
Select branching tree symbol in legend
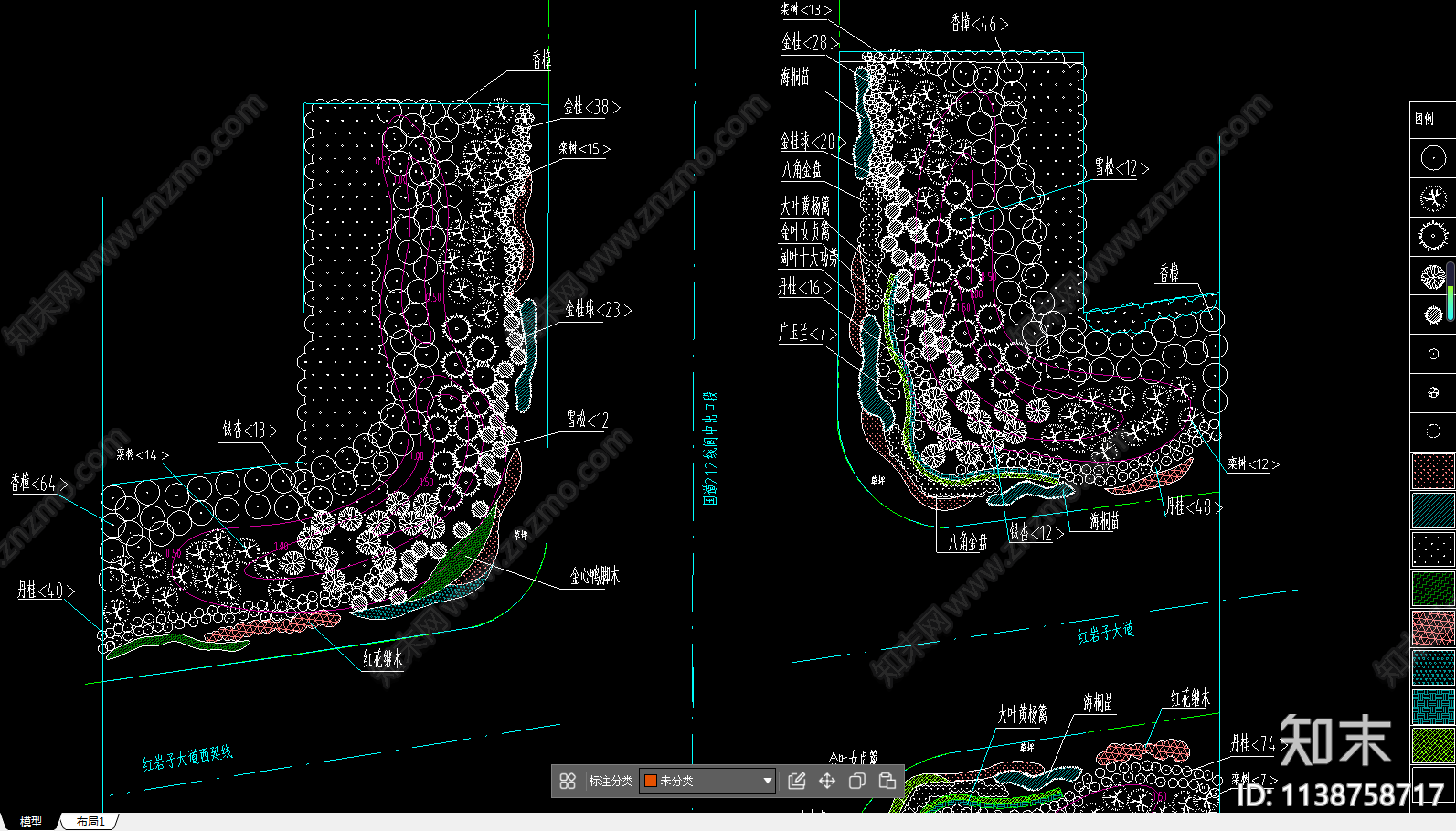(x=1432, y=197)
